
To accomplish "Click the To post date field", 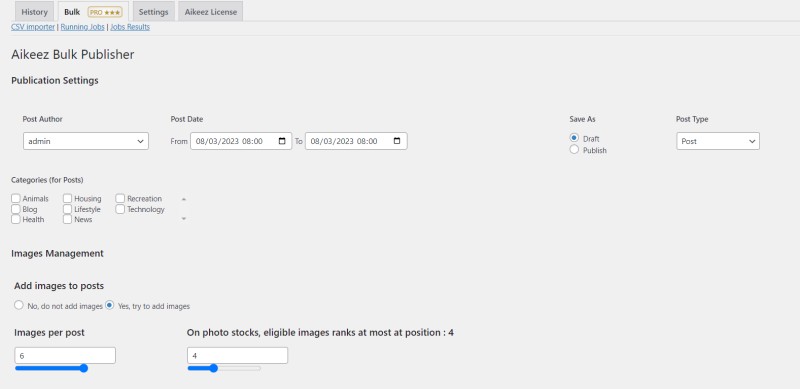I will 356,141.
